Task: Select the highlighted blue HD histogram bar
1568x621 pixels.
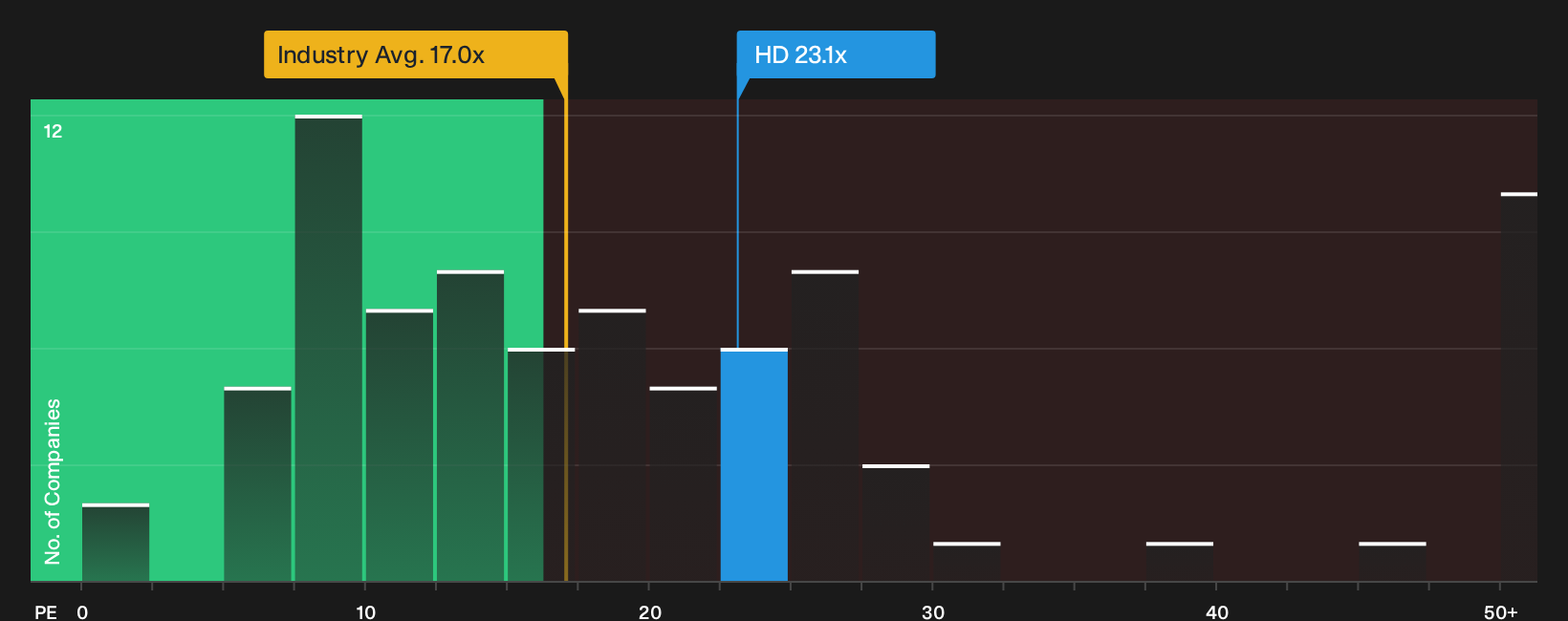Action: click(754, 464)
